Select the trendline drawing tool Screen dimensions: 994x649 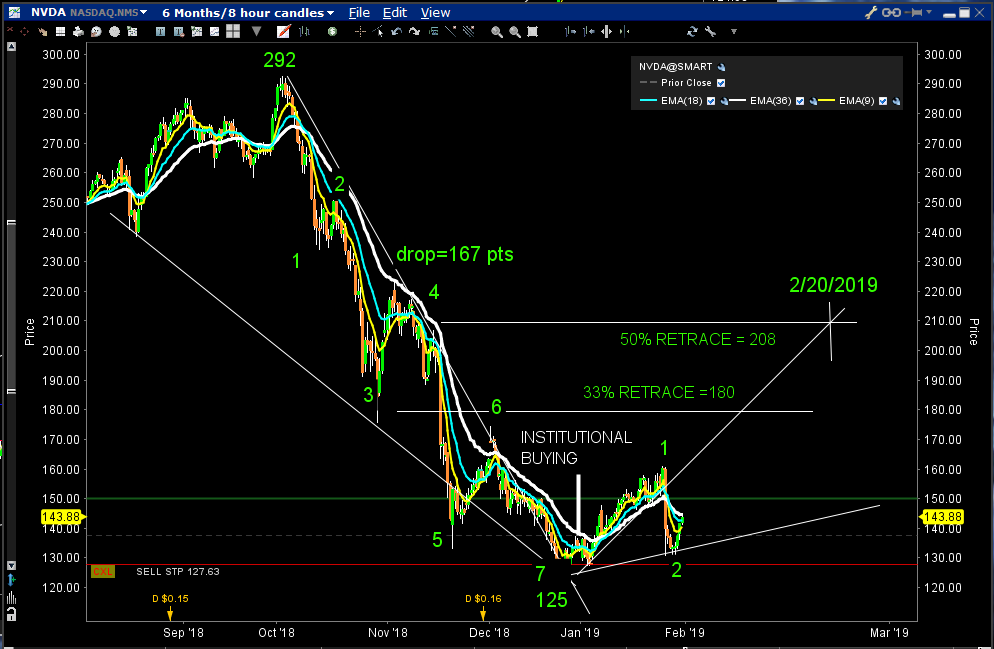(x=451, y=31)
